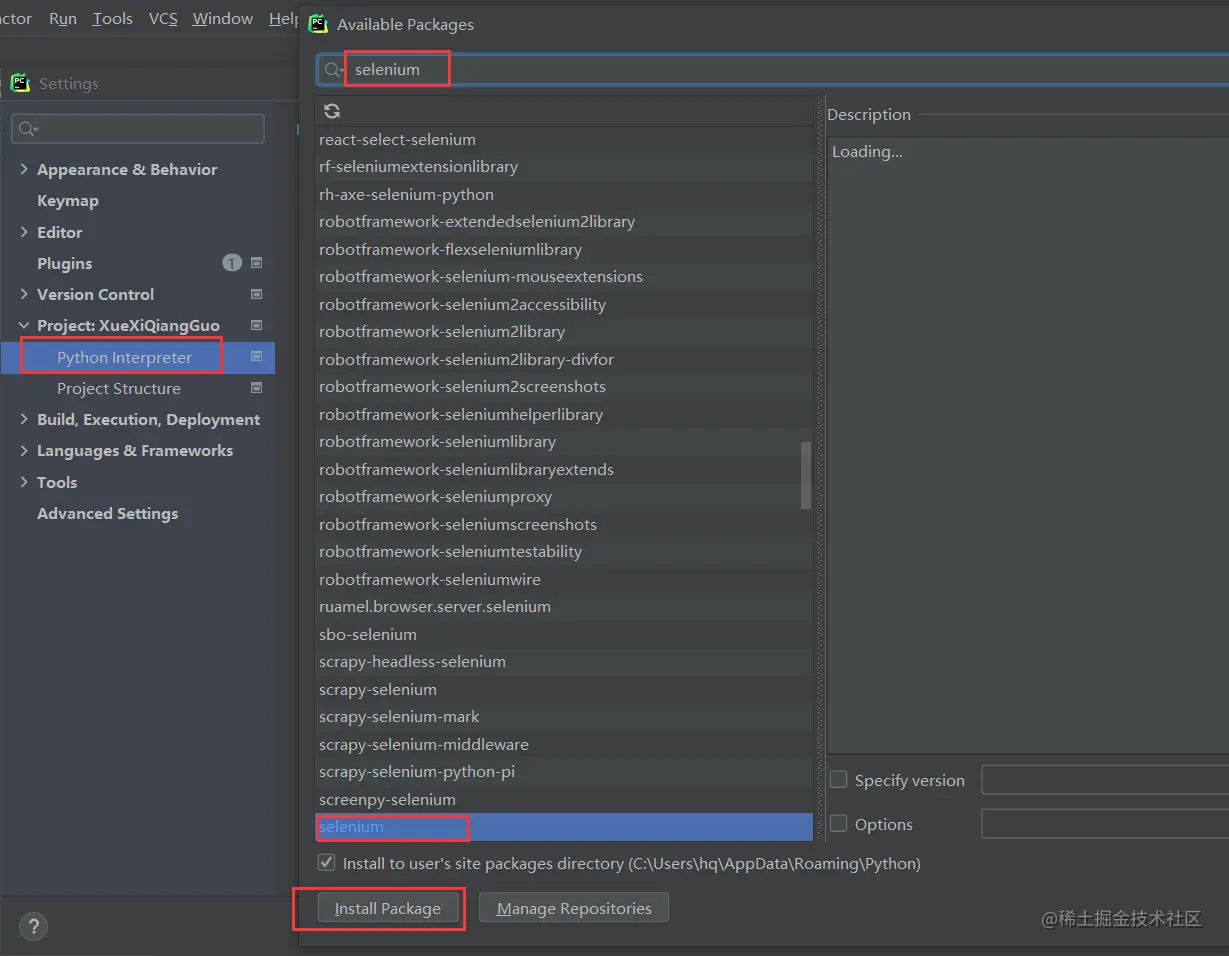
Task: Select Project Structure settings page
Action: pyautogui.click(x=119, y=388)
